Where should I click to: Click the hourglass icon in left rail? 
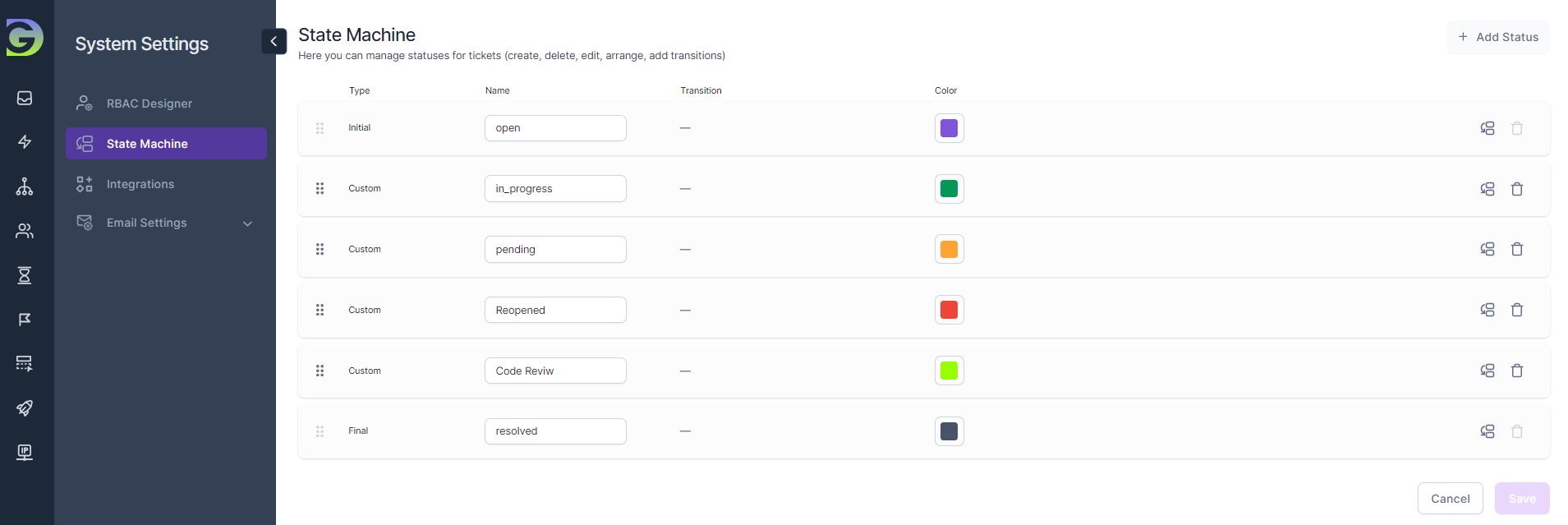25,275
